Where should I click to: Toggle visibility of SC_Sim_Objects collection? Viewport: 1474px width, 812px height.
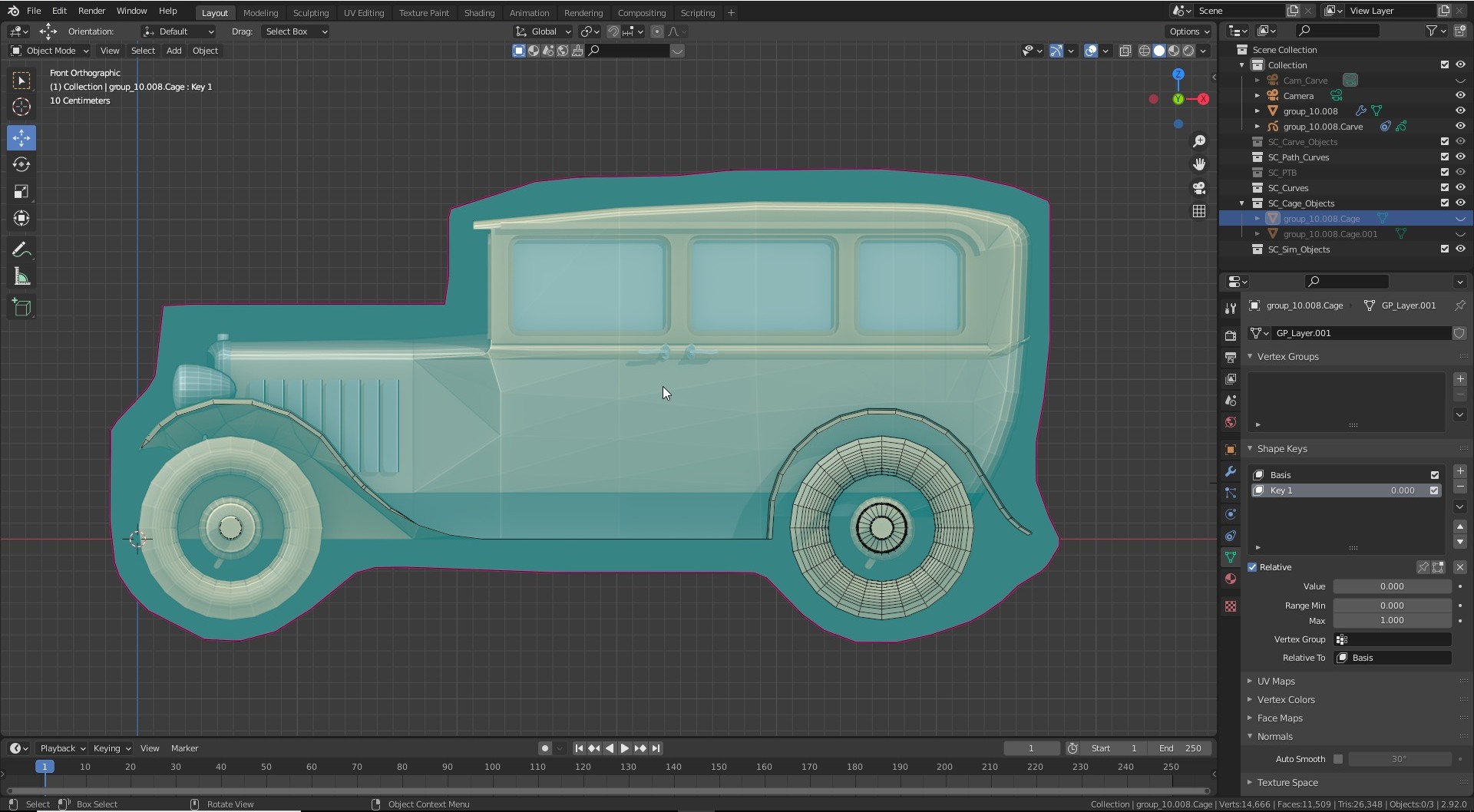click(1460, 249)
